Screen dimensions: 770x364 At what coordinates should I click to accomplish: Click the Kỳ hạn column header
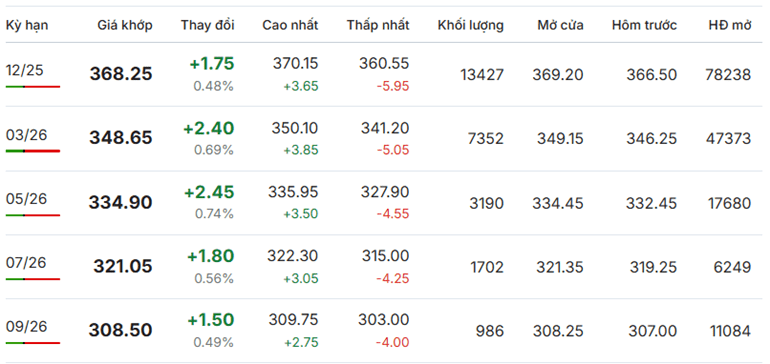click(27, 26)
